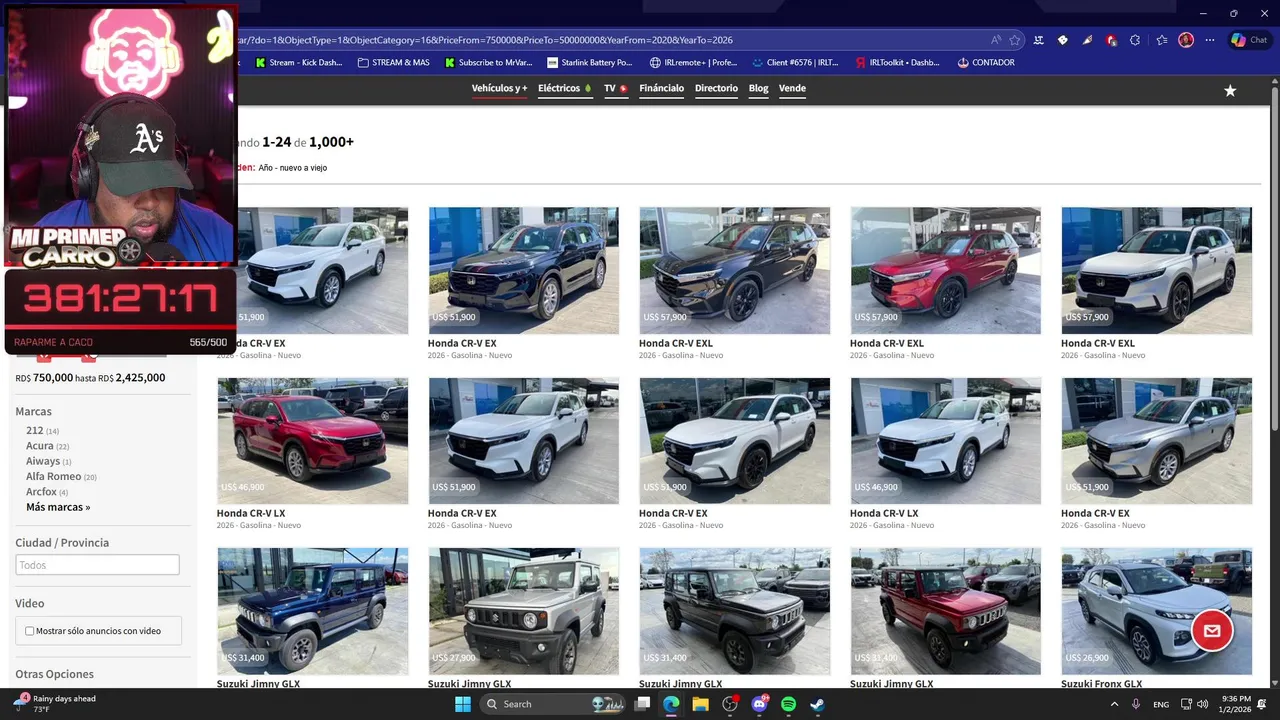Open the red extension icon with badge
1280x720 pixels.
[x=1111, y=40]
